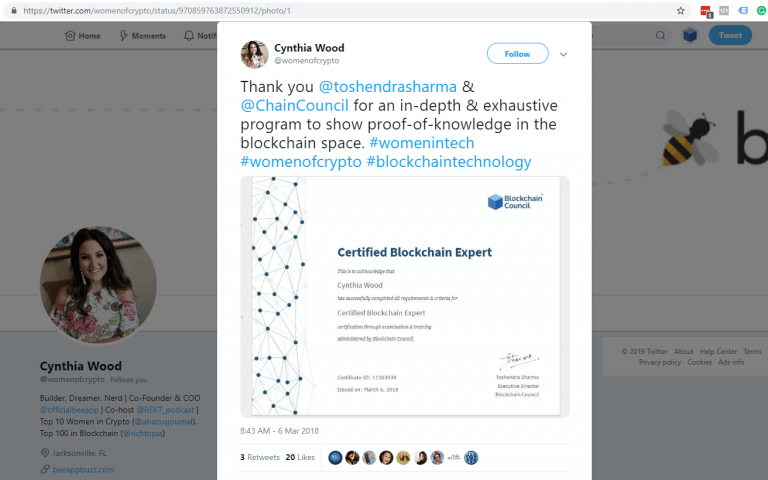Open the blue cube profile avatar menu
The image size is (768, 480).
tap(690, 35)
